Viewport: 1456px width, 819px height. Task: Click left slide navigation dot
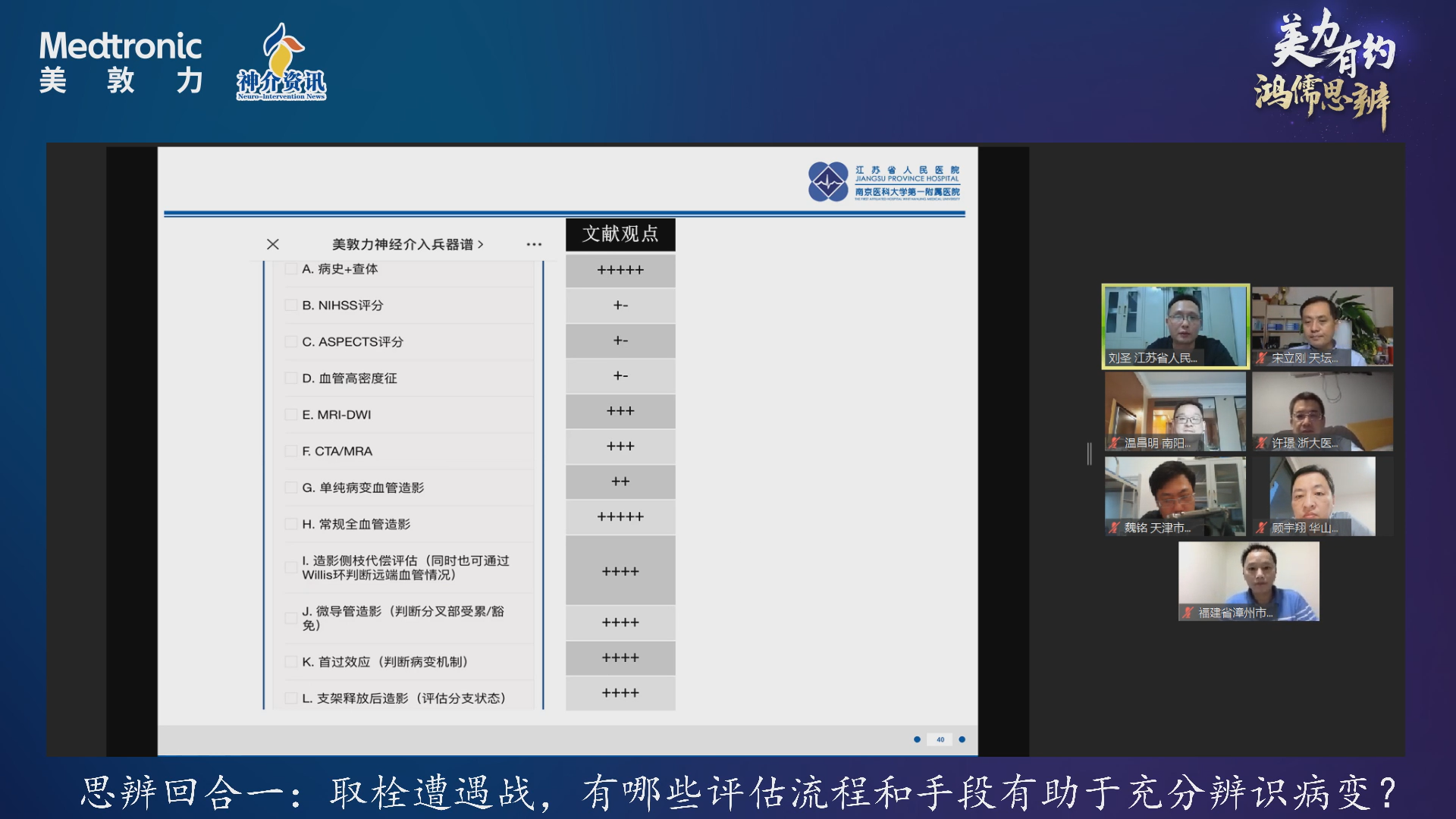pyautogui.click(x=918, y=739)
